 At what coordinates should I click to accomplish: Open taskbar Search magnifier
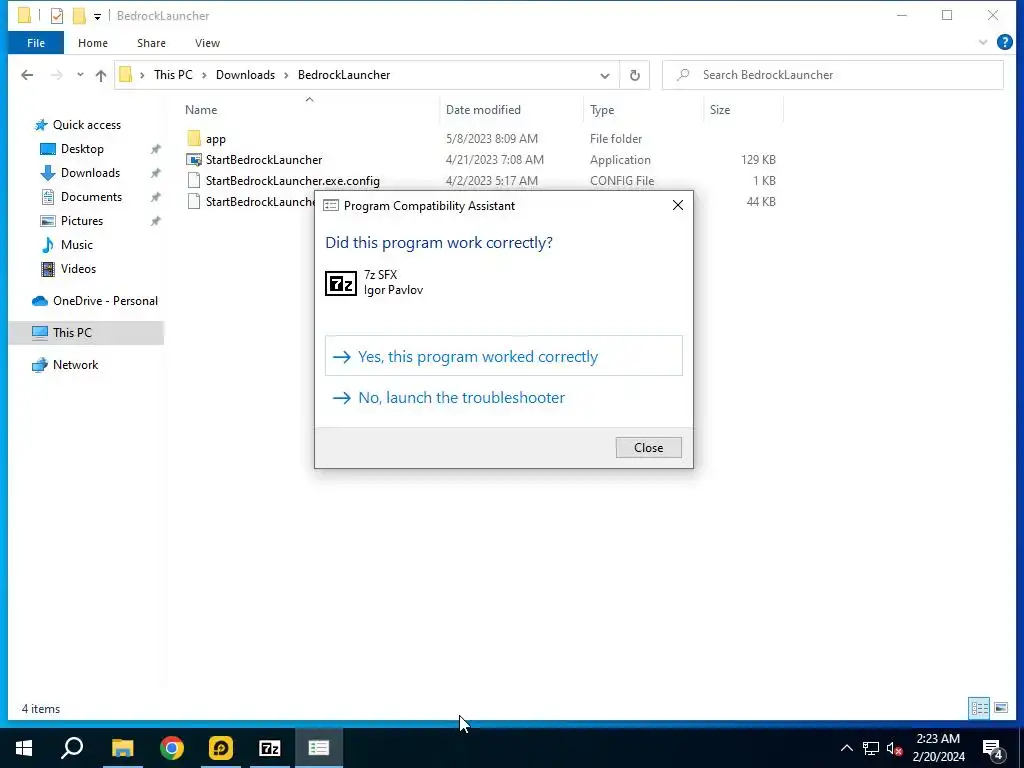(72, 748)
